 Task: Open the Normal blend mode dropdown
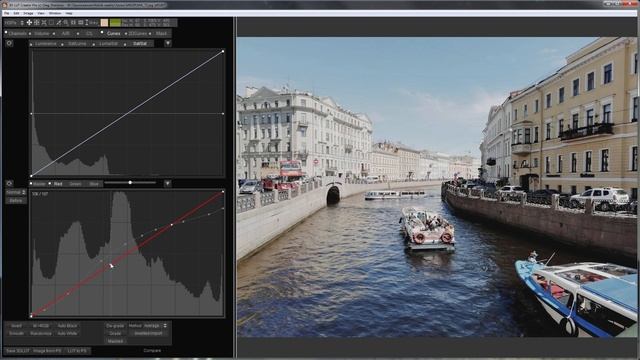point(16,192)
